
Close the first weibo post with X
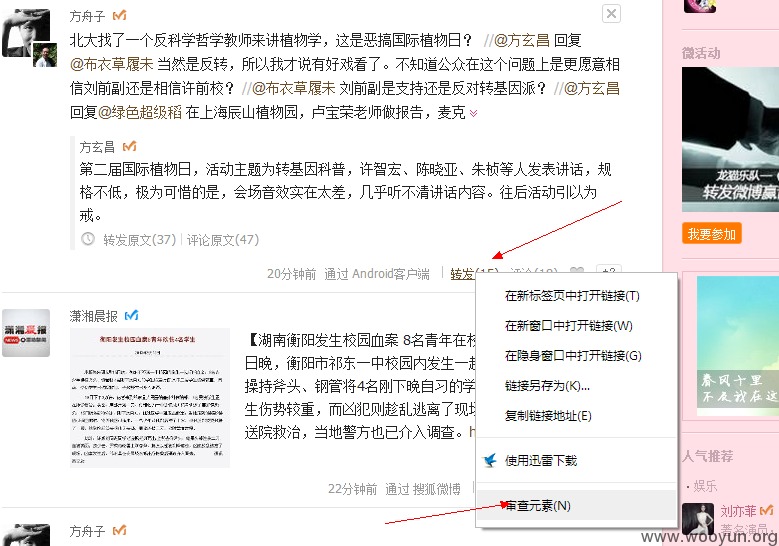611,13
